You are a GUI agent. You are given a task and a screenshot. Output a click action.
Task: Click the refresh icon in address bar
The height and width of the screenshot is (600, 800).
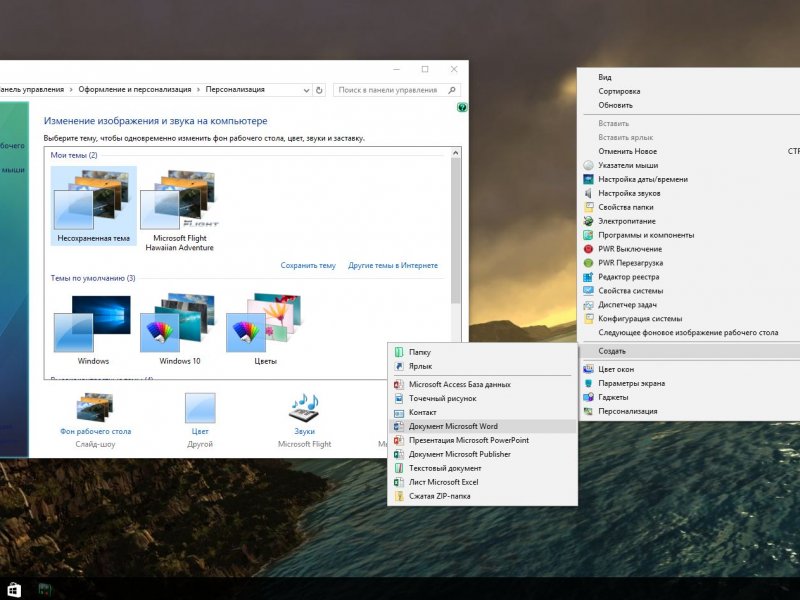pos(319,90)
